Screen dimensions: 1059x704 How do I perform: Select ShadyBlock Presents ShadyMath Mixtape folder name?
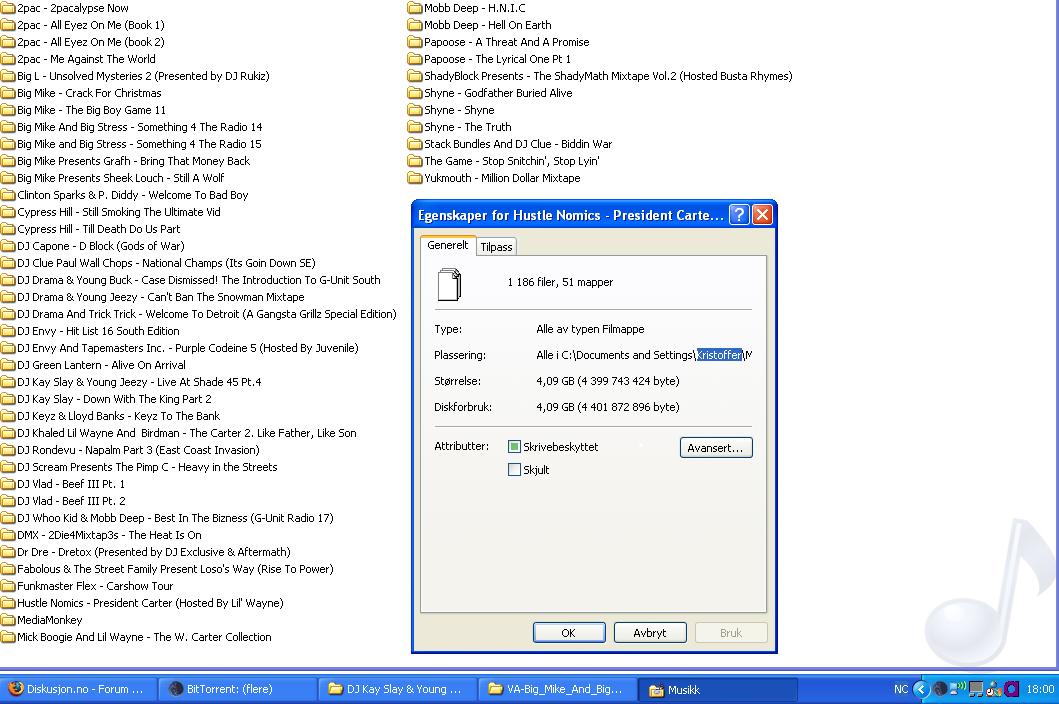click(608, 76)
